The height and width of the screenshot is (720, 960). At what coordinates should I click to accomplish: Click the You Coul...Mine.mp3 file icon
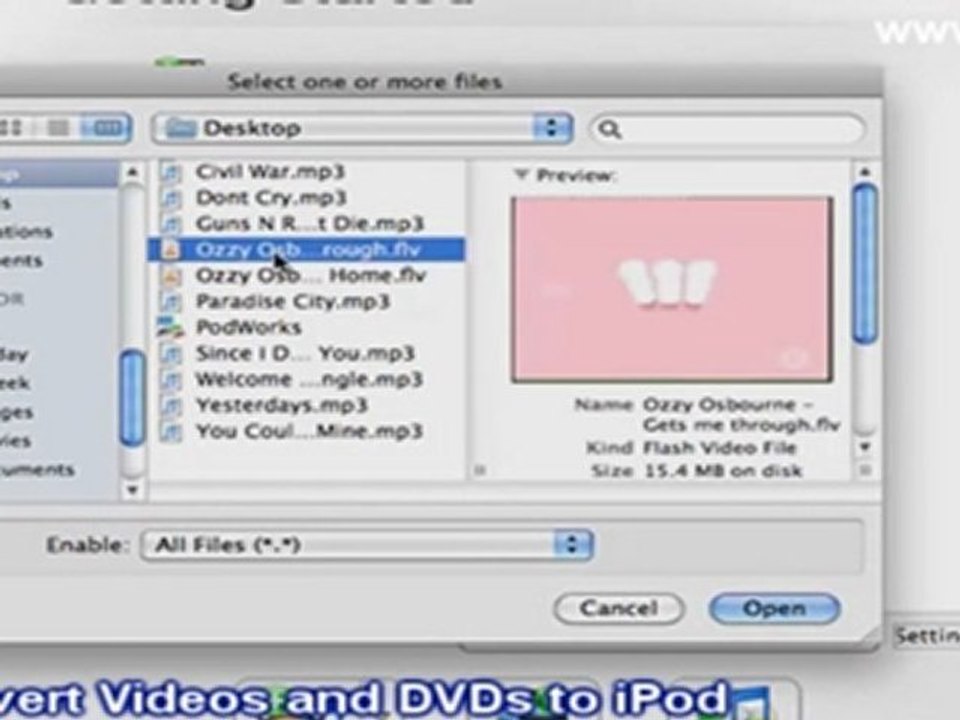(171, 432)
